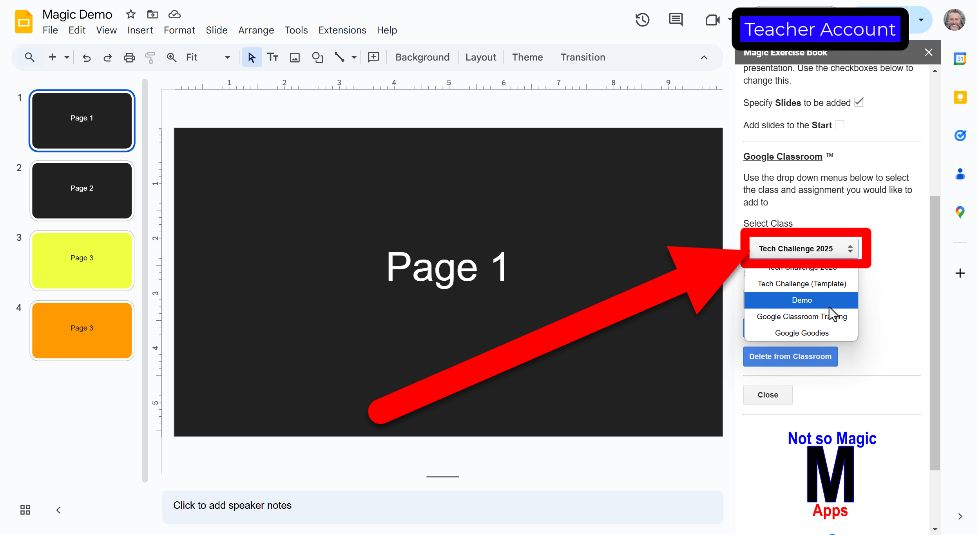Choose Demo from the class list
Image resolution: width=977 pixels, height=535 pixels.
click(801, 300)
